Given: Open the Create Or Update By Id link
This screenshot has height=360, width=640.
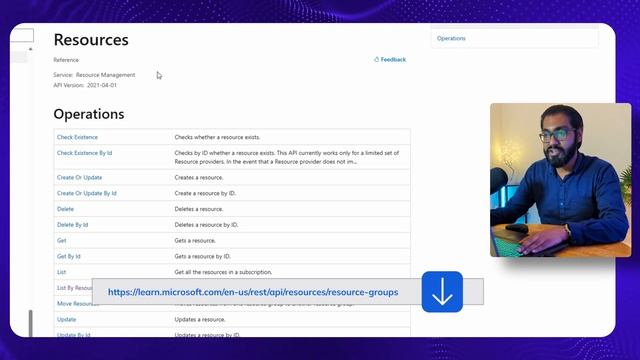Looking at the screenshot, I should click(87, 193).
